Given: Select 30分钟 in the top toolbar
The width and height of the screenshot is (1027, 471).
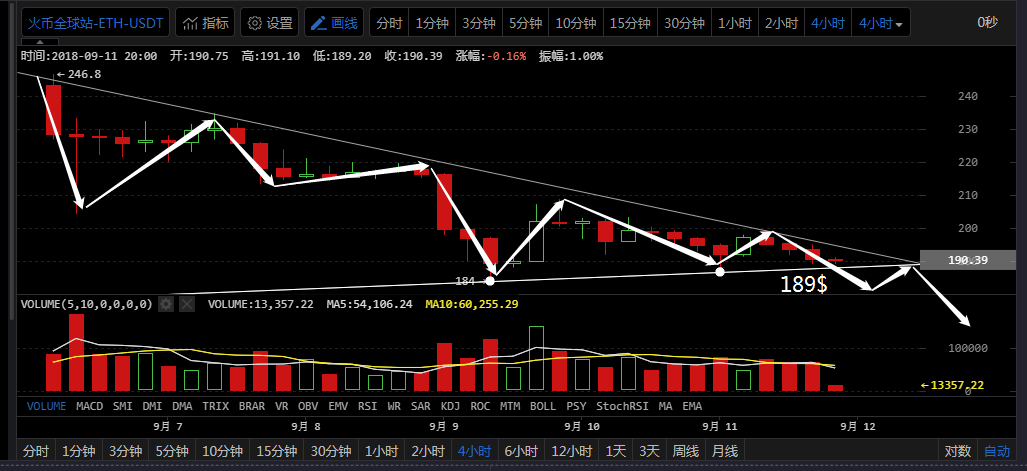Looking at the screenshot, I should pyautogui.click(x=684, y=23).
